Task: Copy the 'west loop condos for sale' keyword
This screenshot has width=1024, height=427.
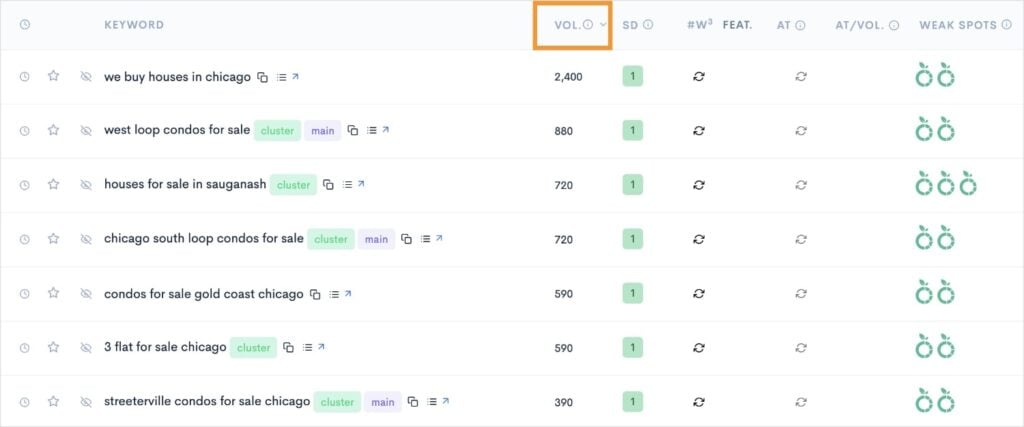Action: [353, 131]
